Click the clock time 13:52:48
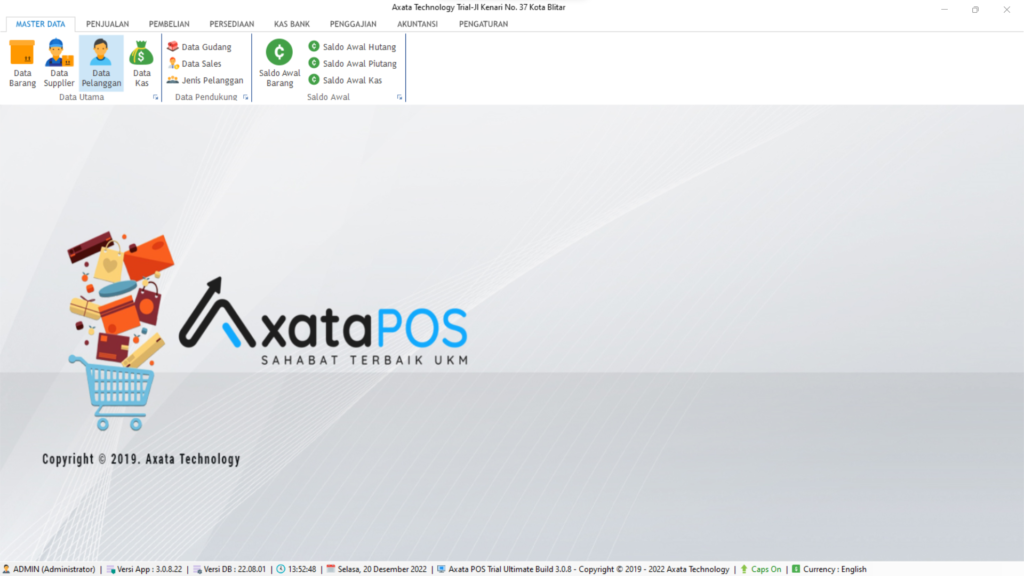1024x576 pixels. 296,569
